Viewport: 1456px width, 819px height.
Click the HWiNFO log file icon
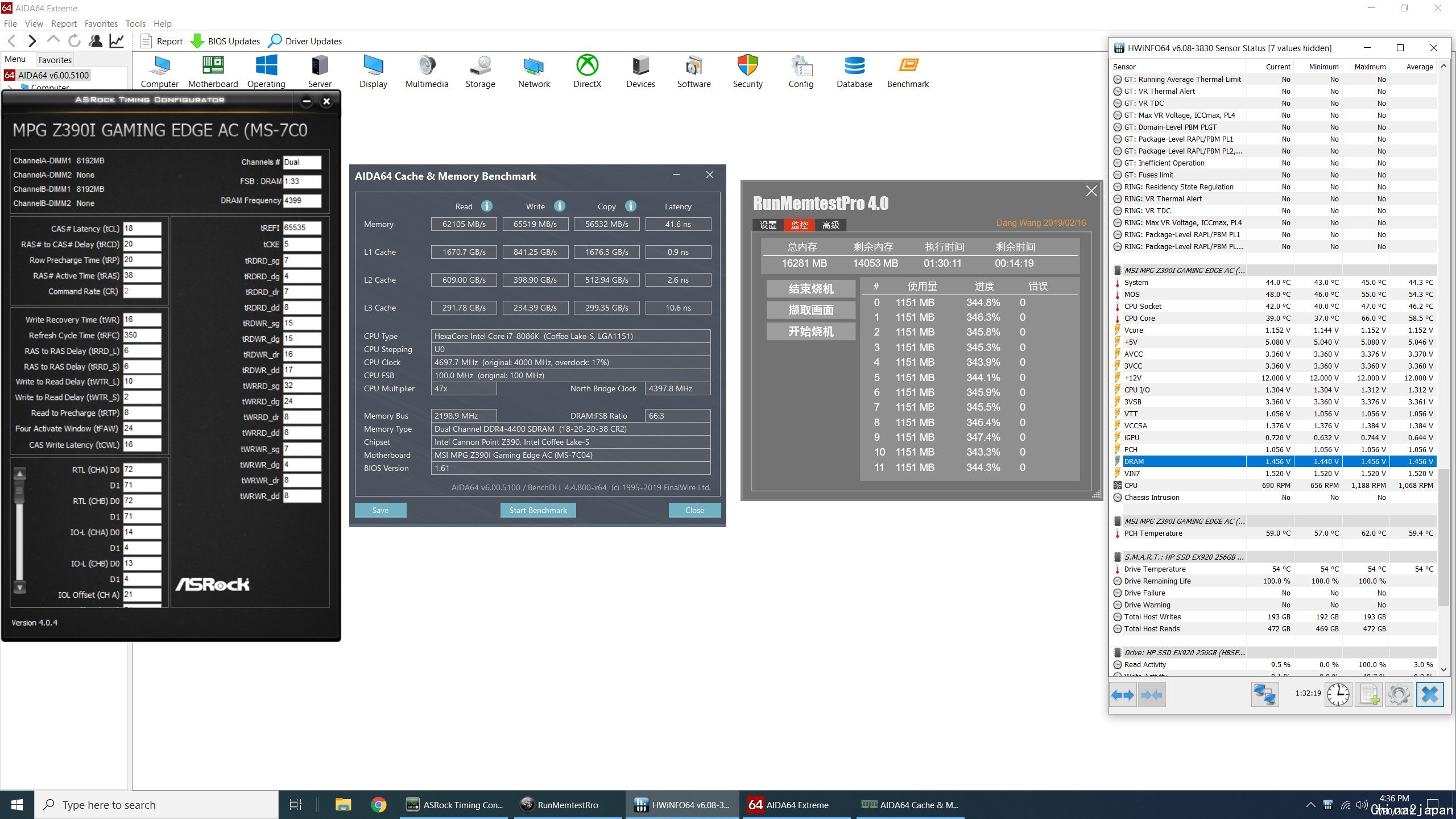[x=1369, y=694]
